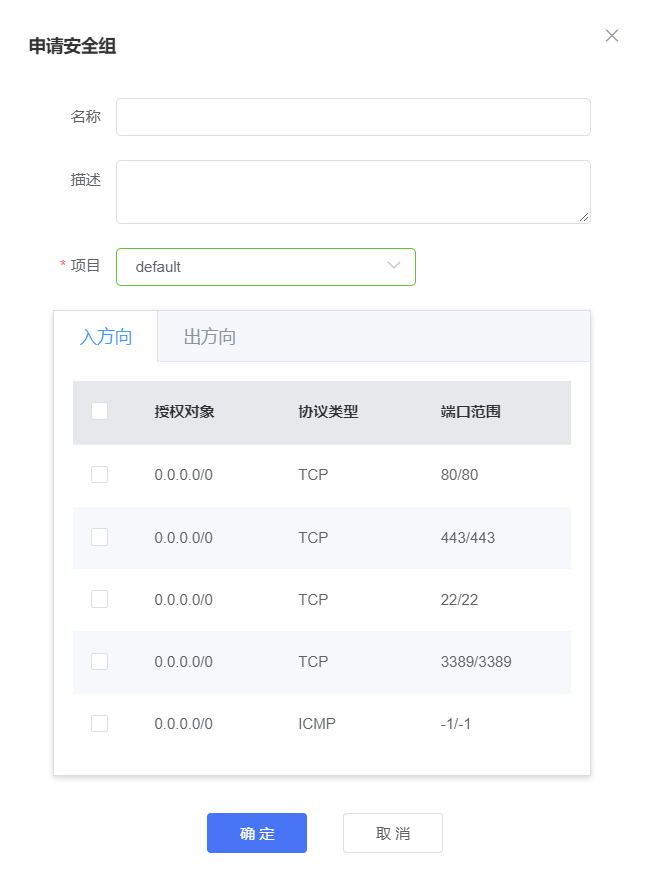645x888 pixels.
Task: Select the 22/22 TCP rule checkbox
Action: [x=99, y=599]
